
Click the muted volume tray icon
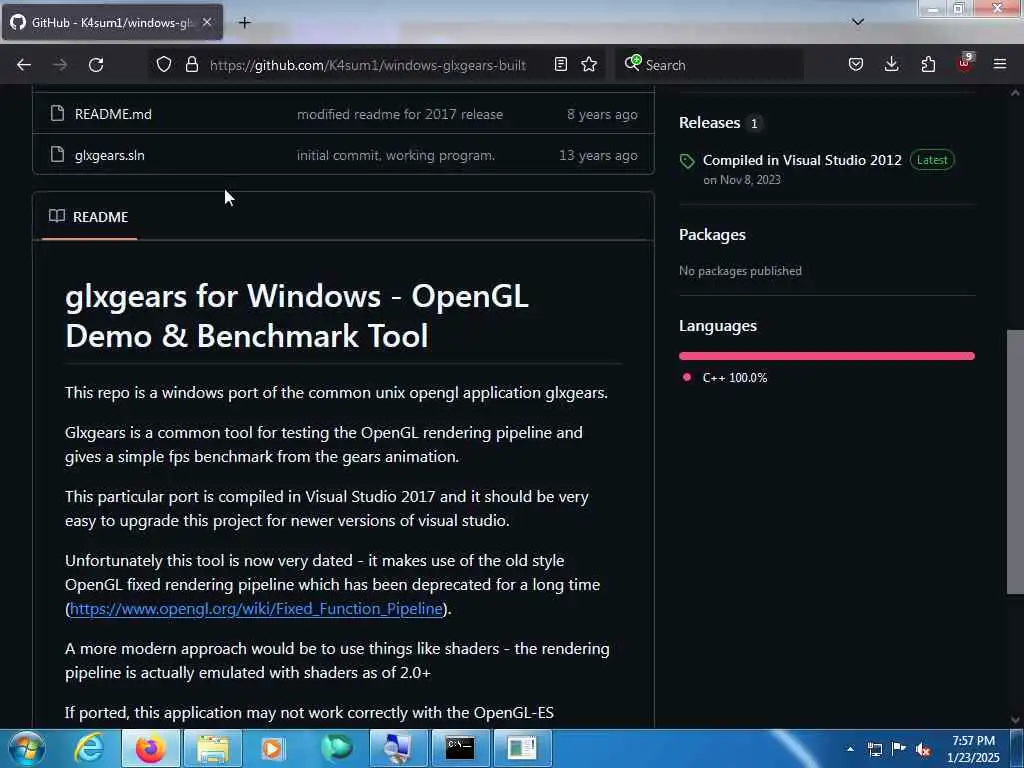tap(923, 749)
